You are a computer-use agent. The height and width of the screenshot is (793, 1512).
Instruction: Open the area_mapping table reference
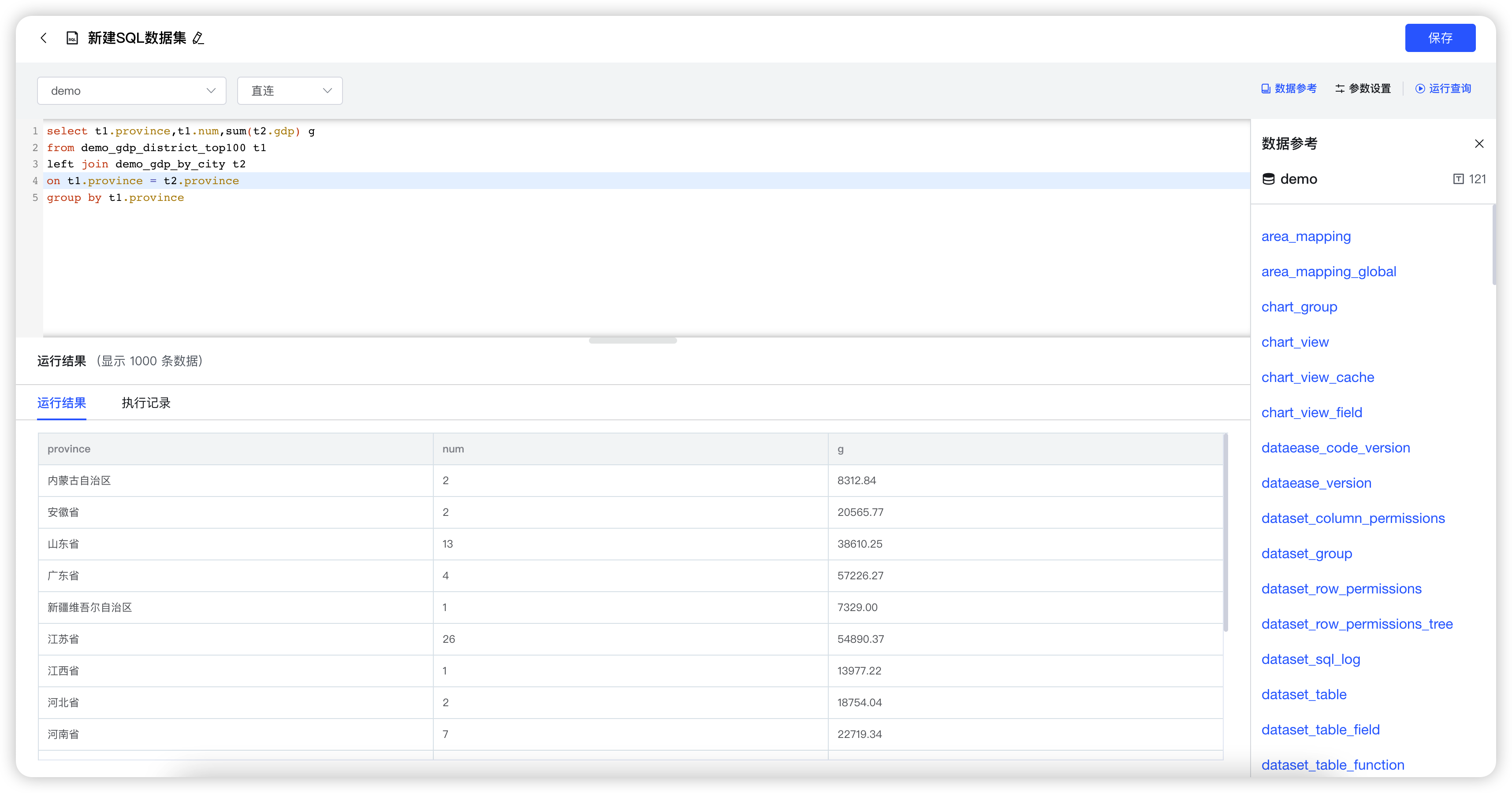pyautogui.click(x=1306, y=237)
